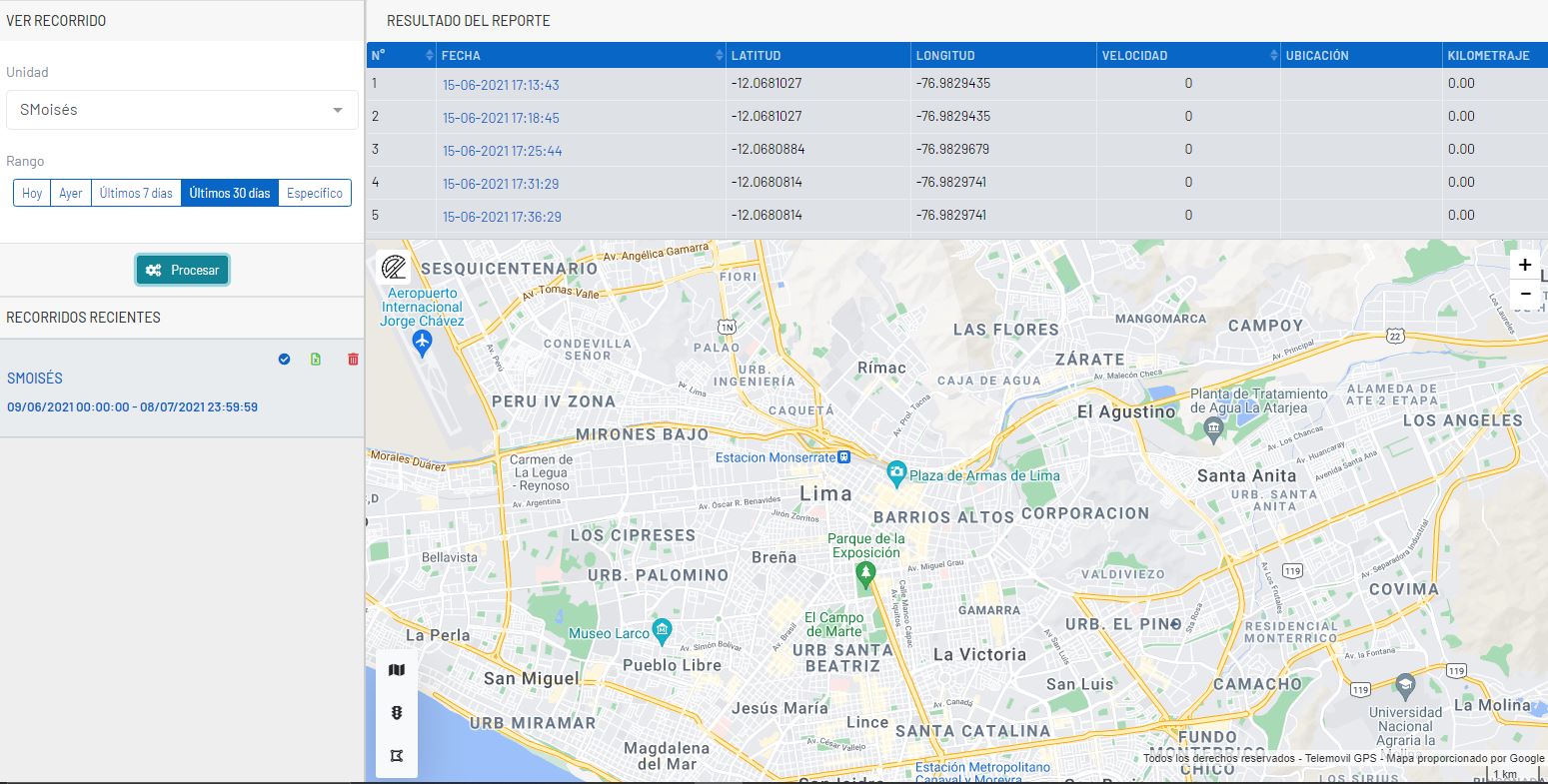
Task: Switch range to Específico
Action: [x=315, y=193]
